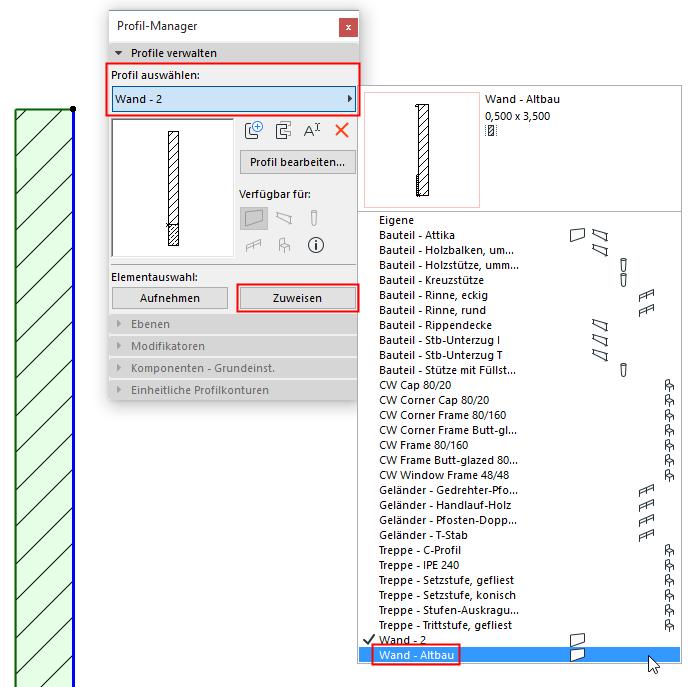This screenshot has width=690, height=687.
Task: Click wall icon in Wand - Altbau row
Action: 577,655
